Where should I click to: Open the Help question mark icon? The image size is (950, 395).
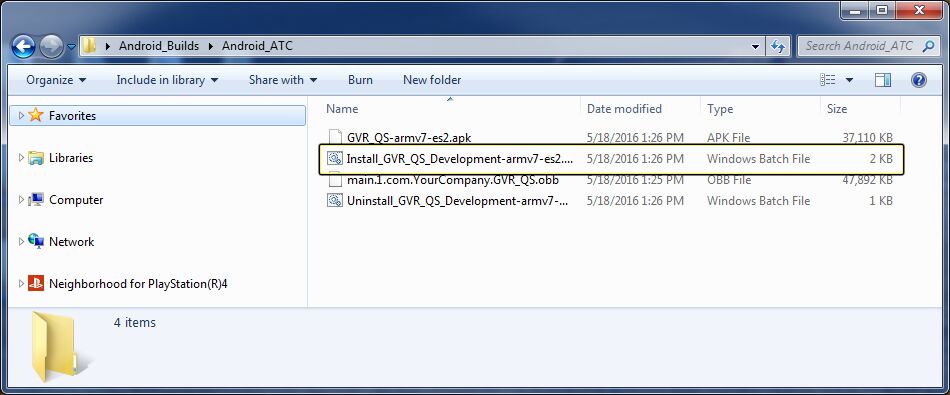[918, 80]
